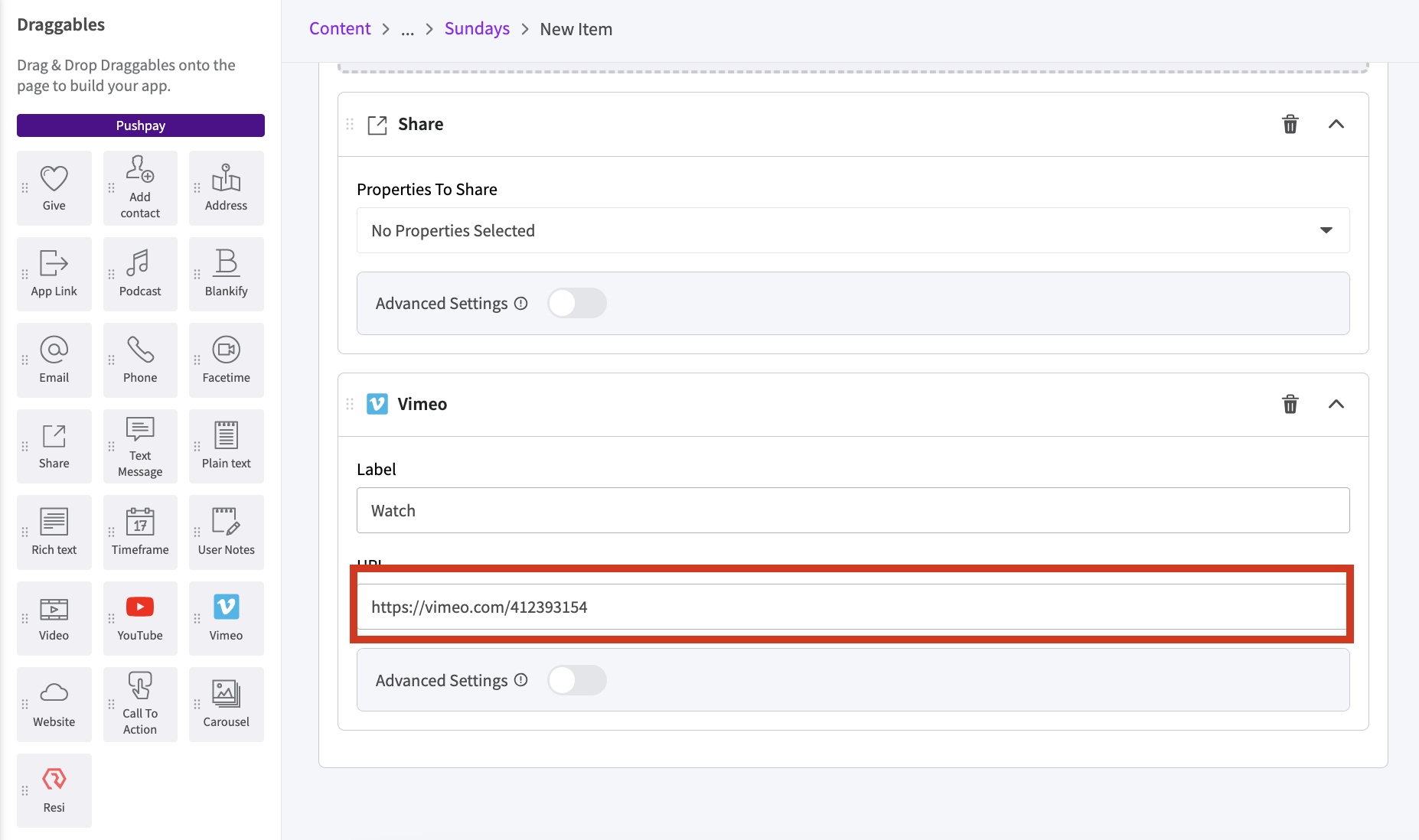Collapse the Vimeo section
Image resolution: width=1419 pixels, height=840 pixels.
pos(1336,404)
